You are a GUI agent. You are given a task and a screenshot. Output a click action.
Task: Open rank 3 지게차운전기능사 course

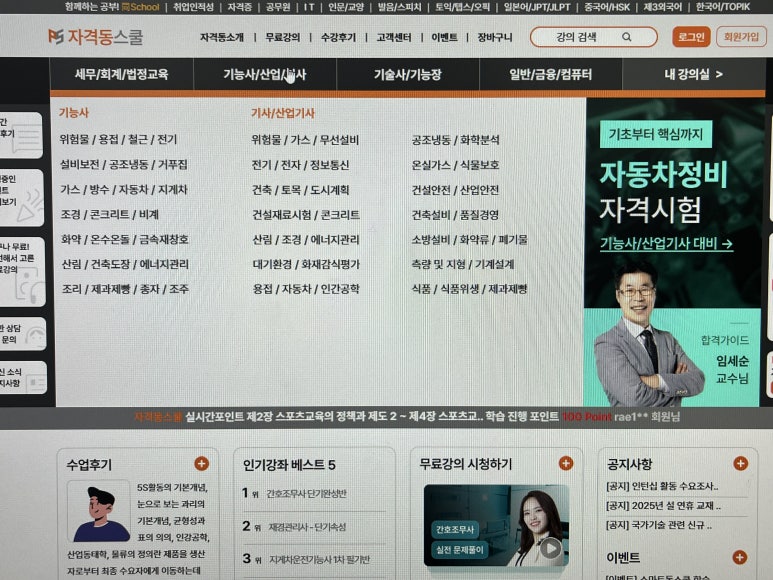pyautogui.click(x=319, y=560)
